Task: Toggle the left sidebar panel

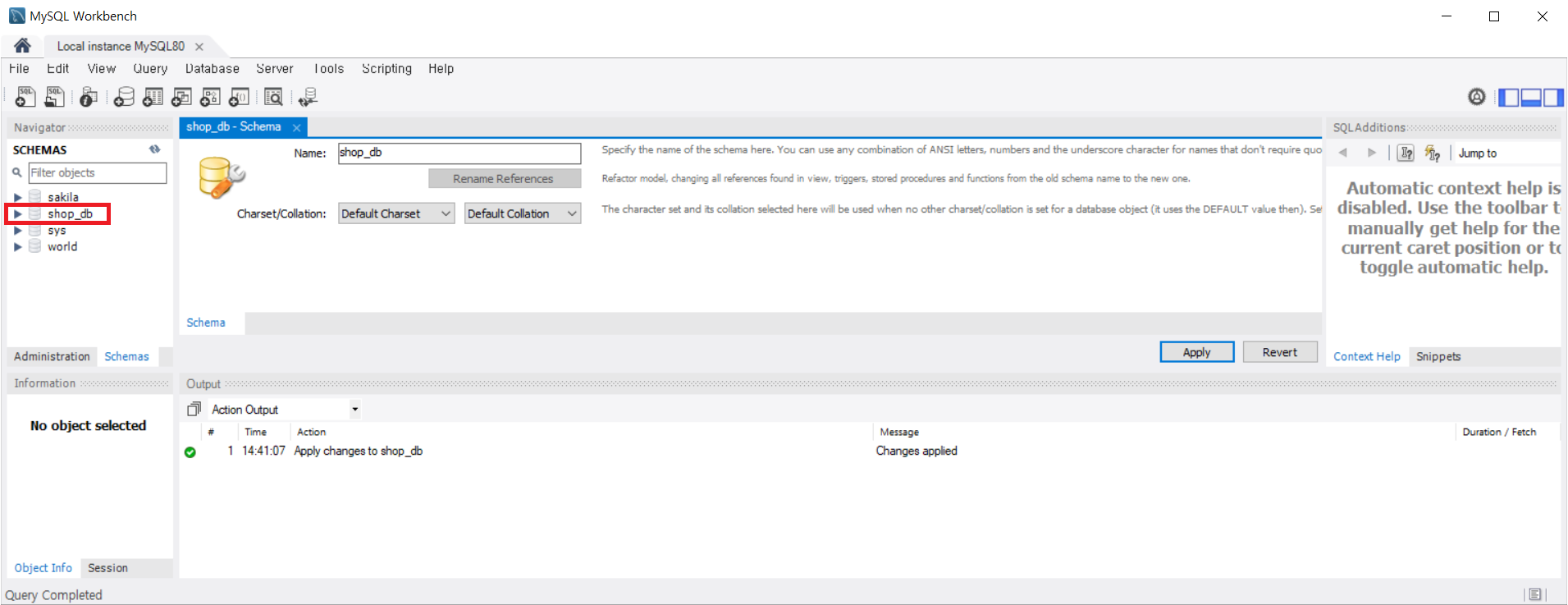Action: click(x=1508, y=98)
